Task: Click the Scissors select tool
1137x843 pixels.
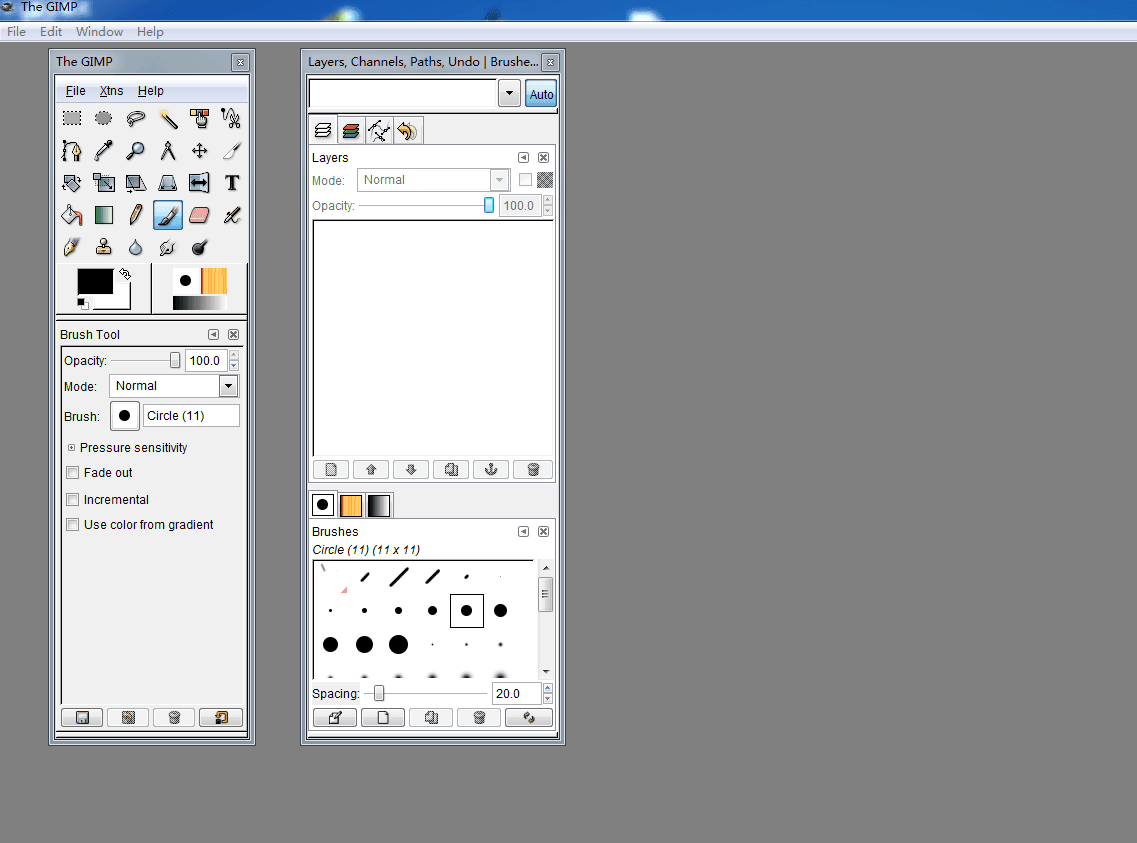Action: 232,119
